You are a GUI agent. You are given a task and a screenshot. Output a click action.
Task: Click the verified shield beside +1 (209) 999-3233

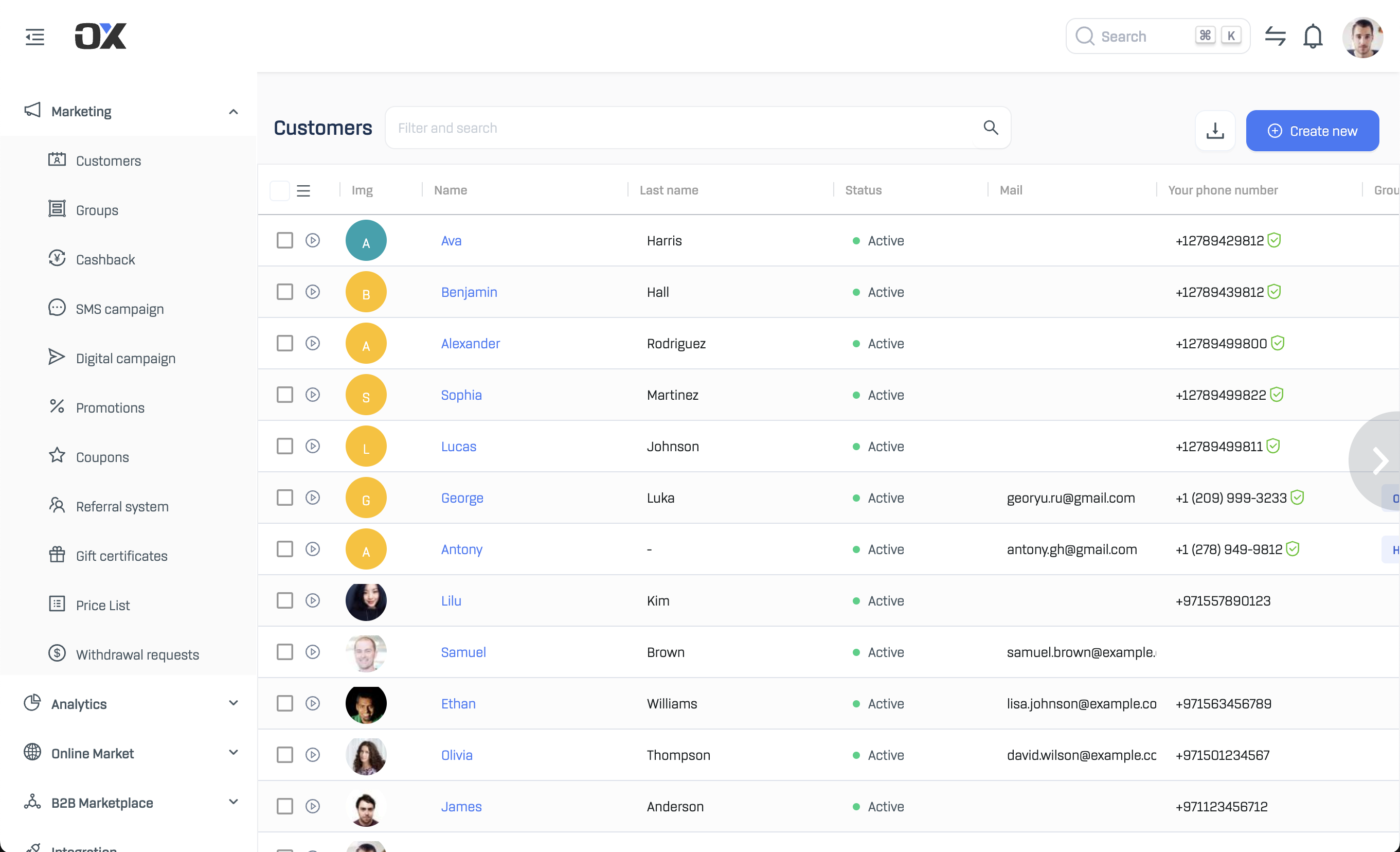click(x=1297, y=498)
